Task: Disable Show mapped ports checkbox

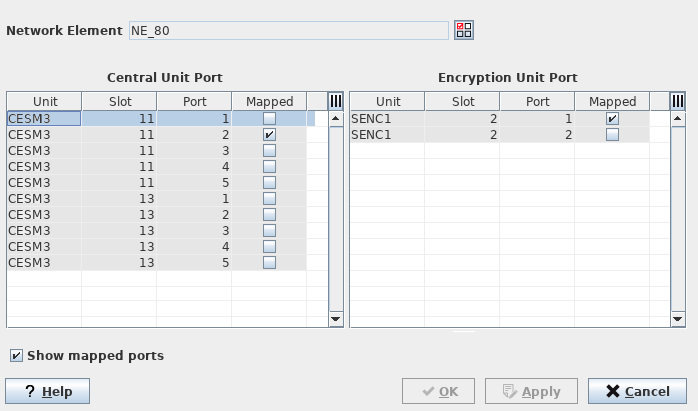Action: [16, 355]
